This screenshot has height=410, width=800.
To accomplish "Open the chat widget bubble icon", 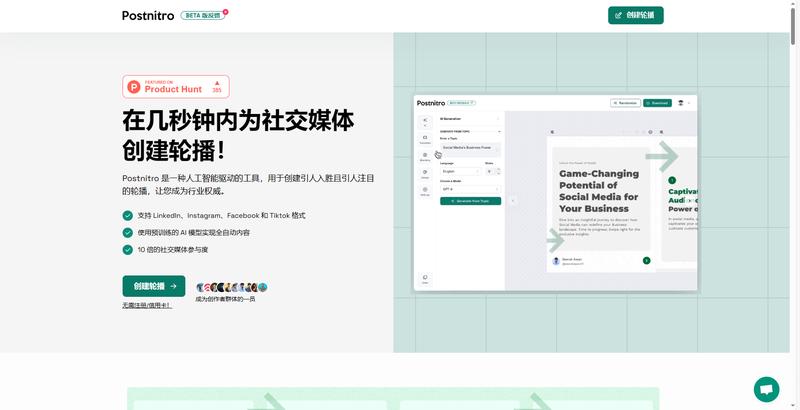I will [x=766, y=390].
